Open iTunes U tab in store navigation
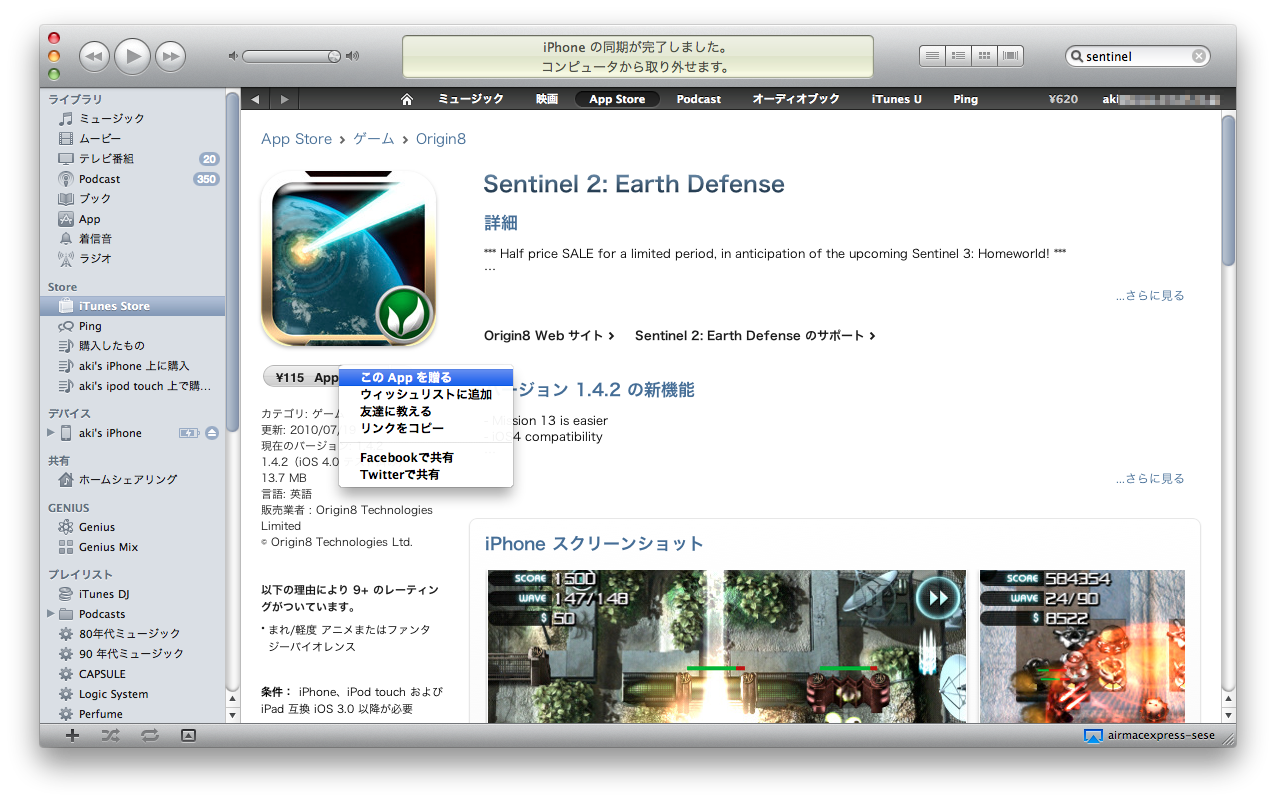 897,99
